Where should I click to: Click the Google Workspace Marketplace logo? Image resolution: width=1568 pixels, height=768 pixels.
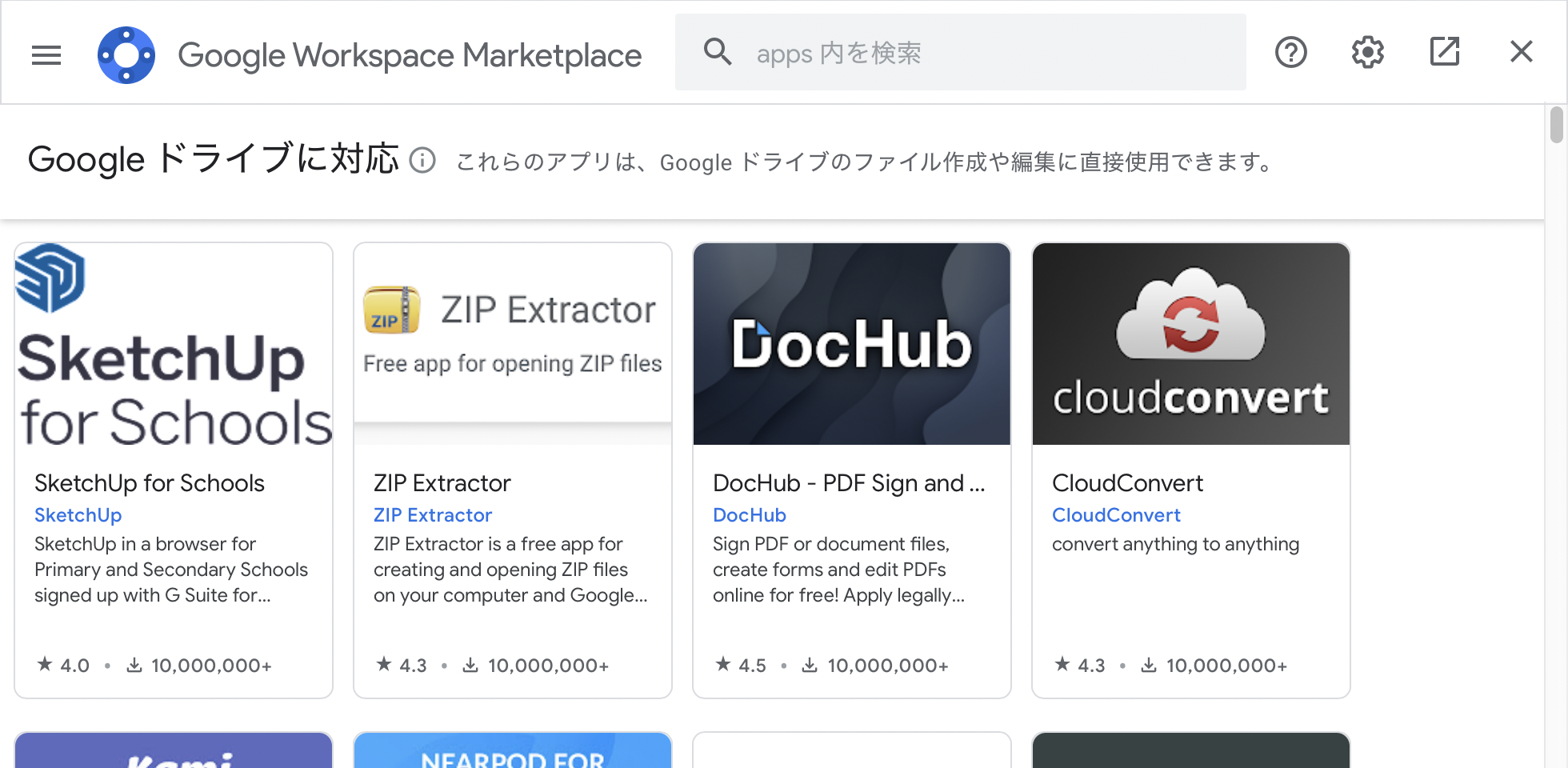pyautogui.click(x=126, y=54)
